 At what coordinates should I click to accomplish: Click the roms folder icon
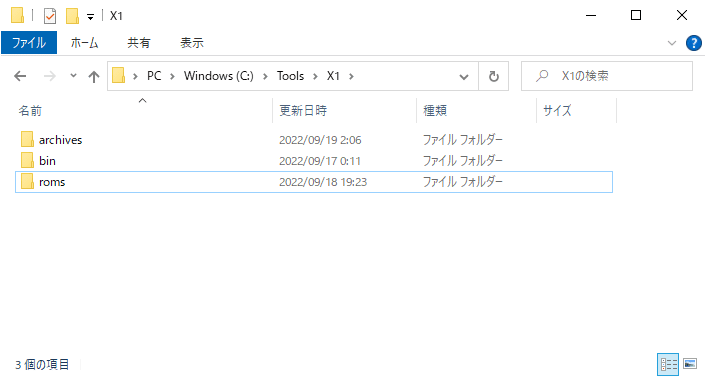[27, 181]
